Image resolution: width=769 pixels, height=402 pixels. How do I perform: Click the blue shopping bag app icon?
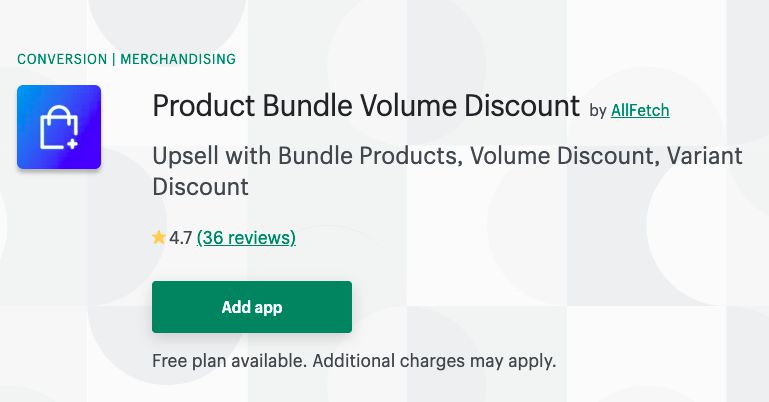[59, 127]
